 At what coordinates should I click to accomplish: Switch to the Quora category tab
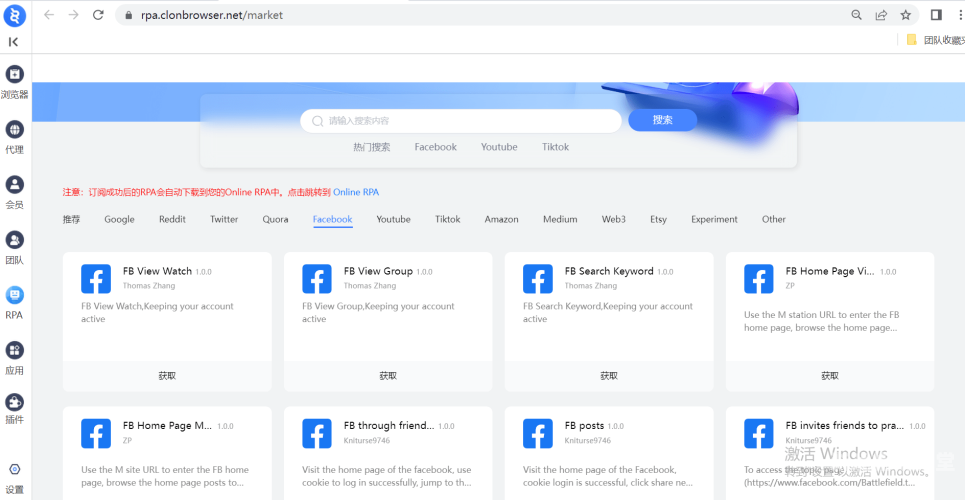click(x=275, y=219)
